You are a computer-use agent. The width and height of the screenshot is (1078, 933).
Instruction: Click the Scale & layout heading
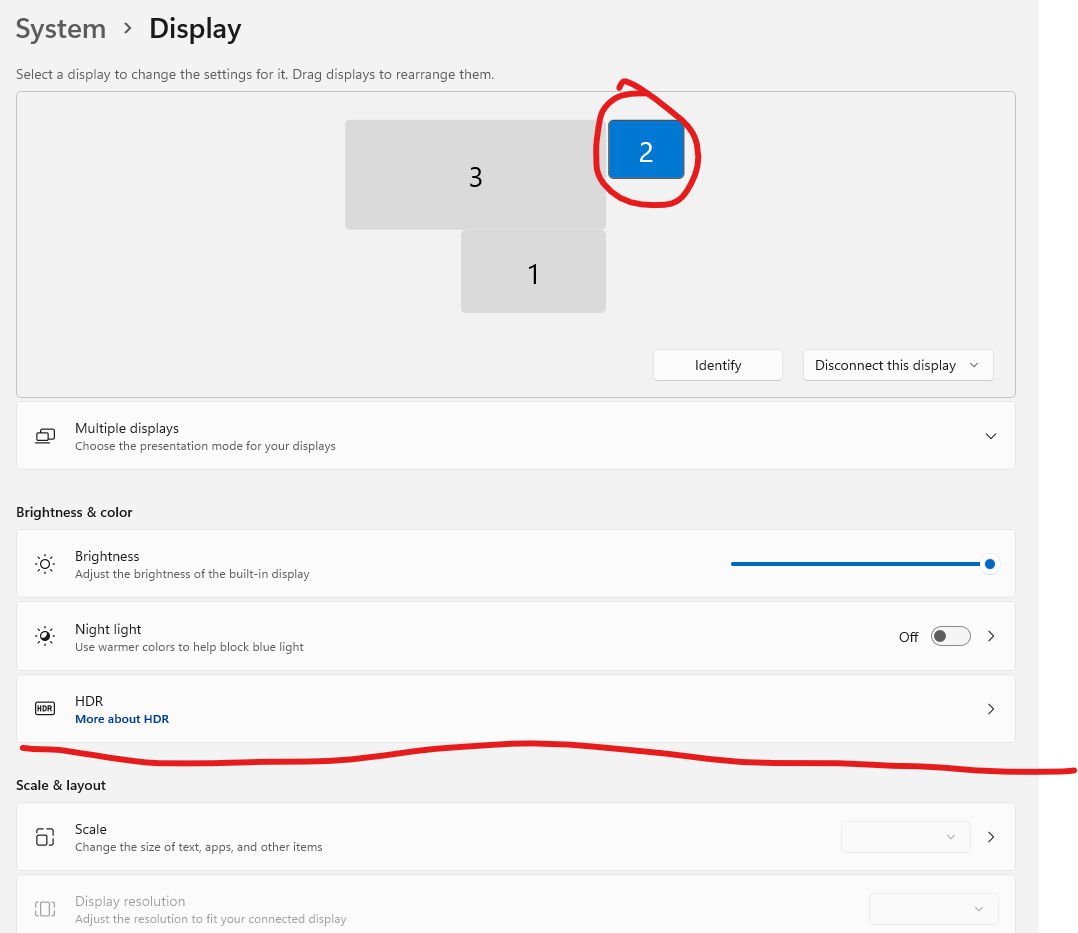[x=60, y=785]
